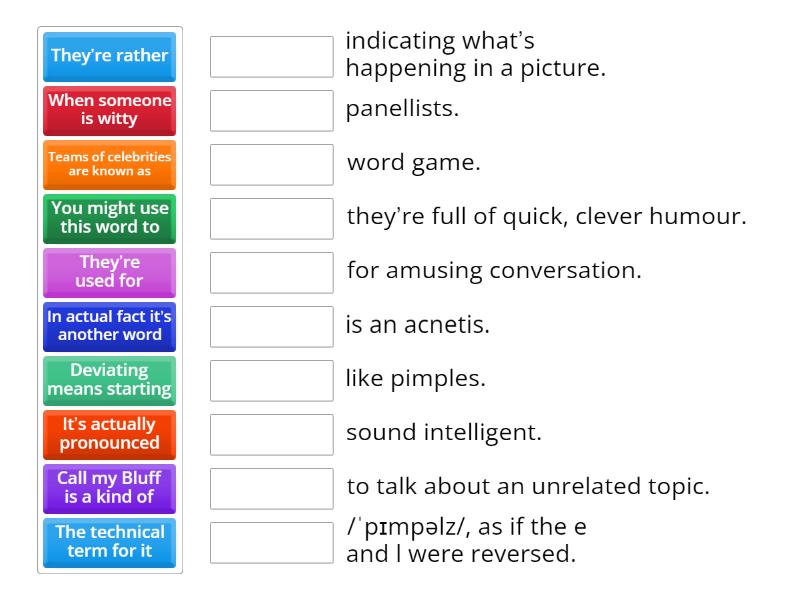Click the 'They're used for' tile
800x600 pixels.
(x=109, y=273)
